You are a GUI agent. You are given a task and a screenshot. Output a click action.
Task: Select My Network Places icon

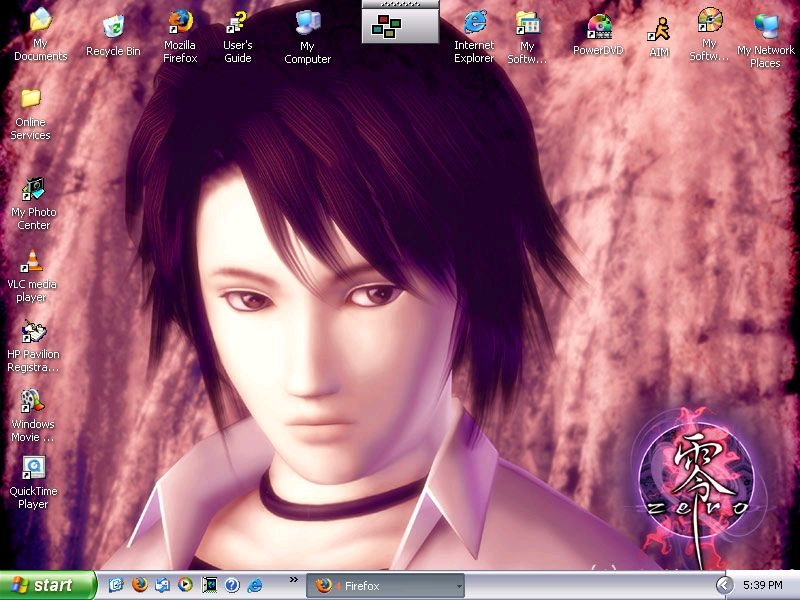coord(765,41)
